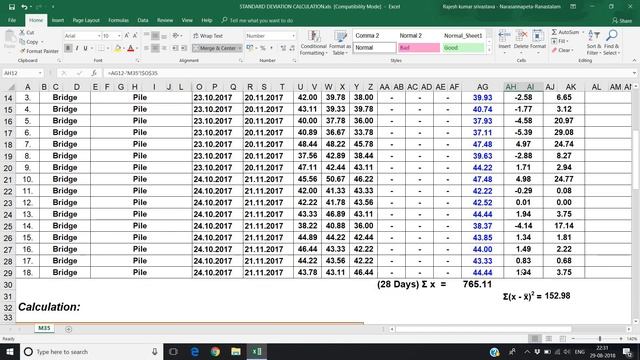640x360 pixels.
Task: Switch to Page Layout tab
Action: 86,20
